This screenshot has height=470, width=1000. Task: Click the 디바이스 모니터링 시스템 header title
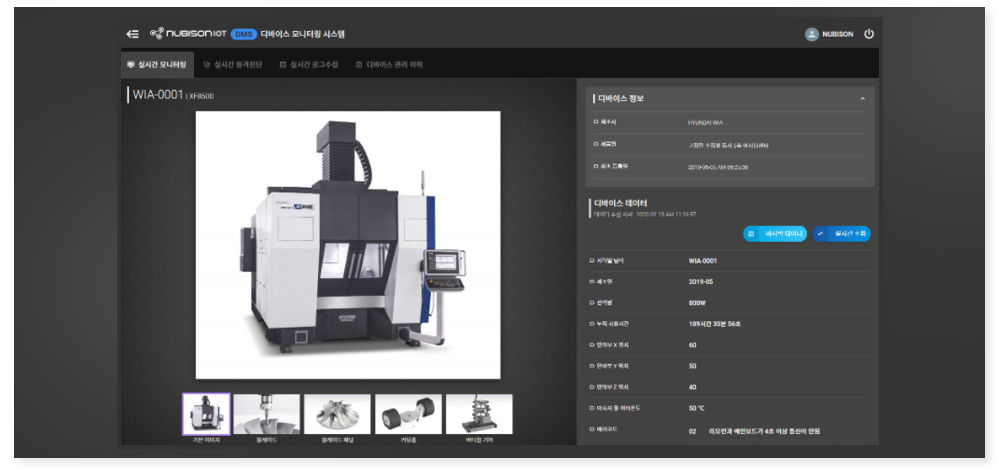pos(303,34)
